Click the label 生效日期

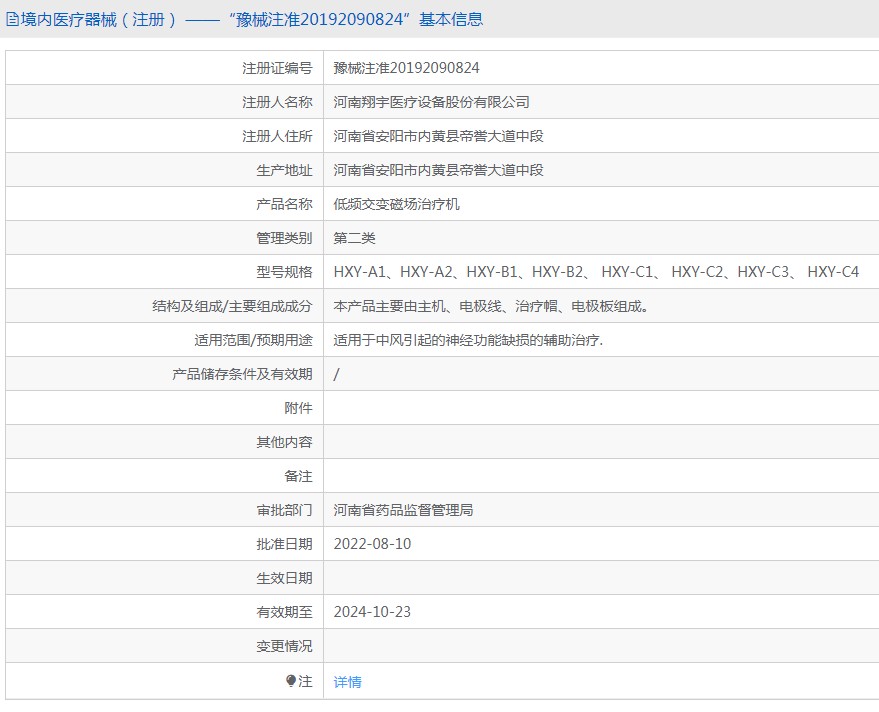[x=284, y=579]
